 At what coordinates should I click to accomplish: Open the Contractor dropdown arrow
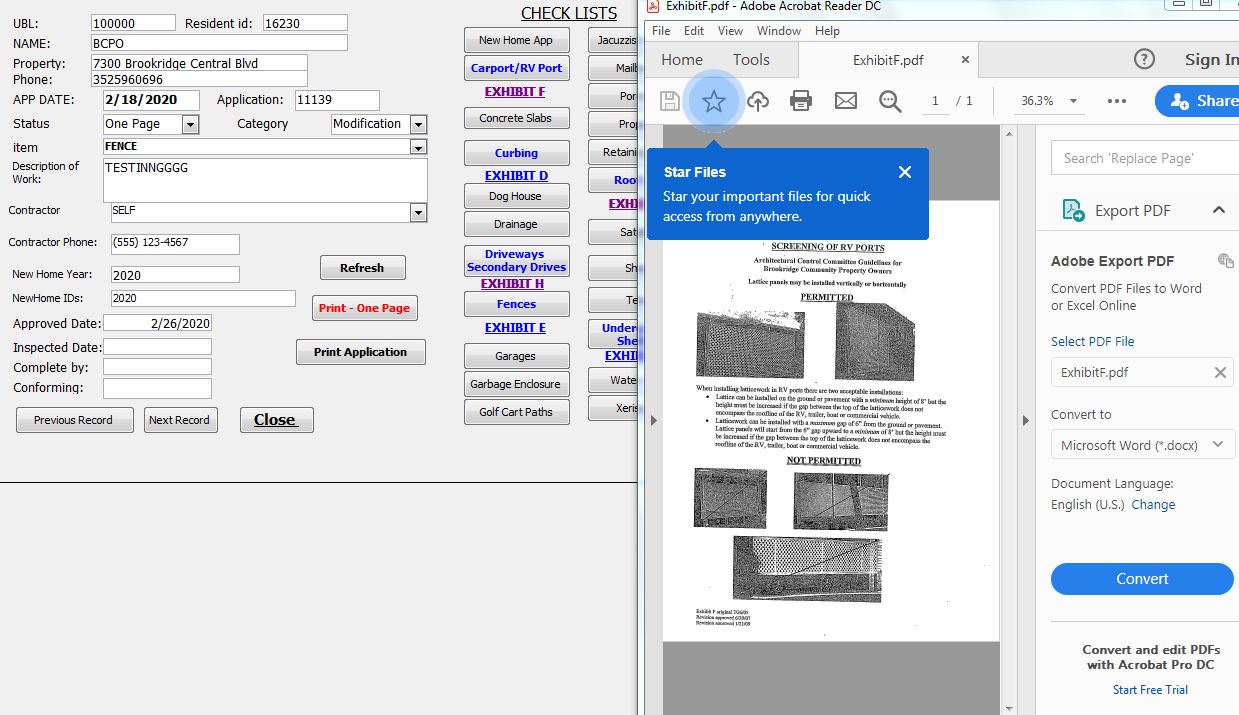(x=419, y=213)
